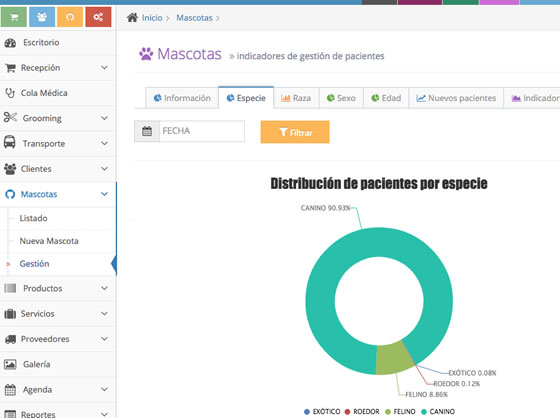
Task: Click the Productos barcode icon
Action: (x=10, y=288)
